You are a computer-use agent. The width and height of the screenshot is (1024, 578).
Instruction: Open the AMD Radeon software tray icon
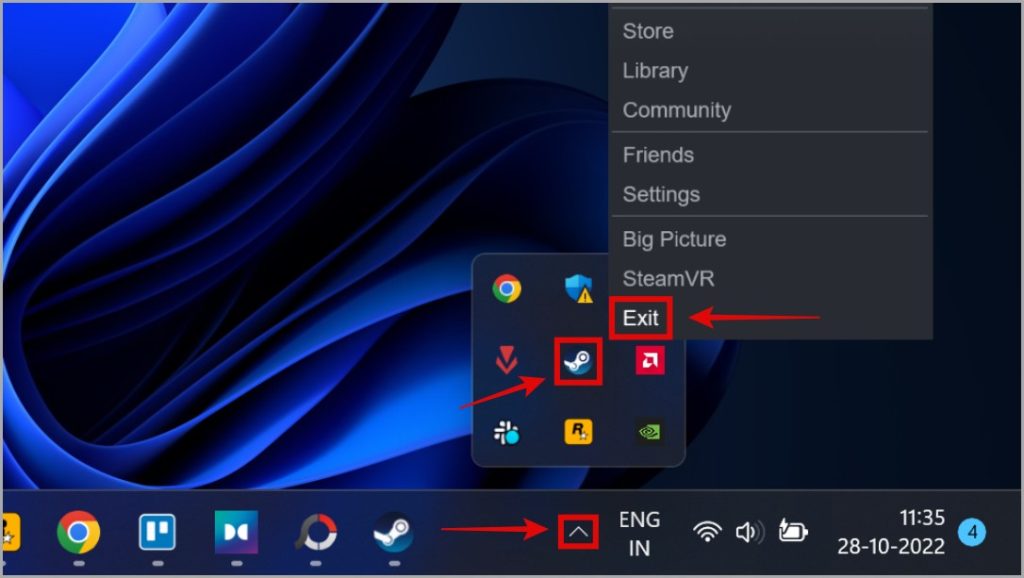(650, 361)
